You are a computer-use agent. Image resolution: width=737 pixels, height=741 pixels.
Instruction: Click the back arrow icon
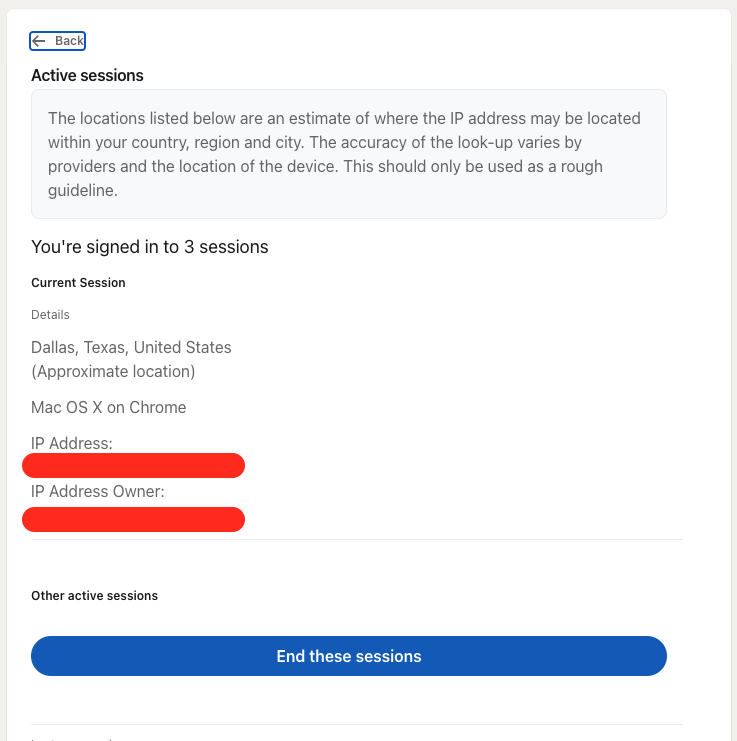tap(39, 41)
